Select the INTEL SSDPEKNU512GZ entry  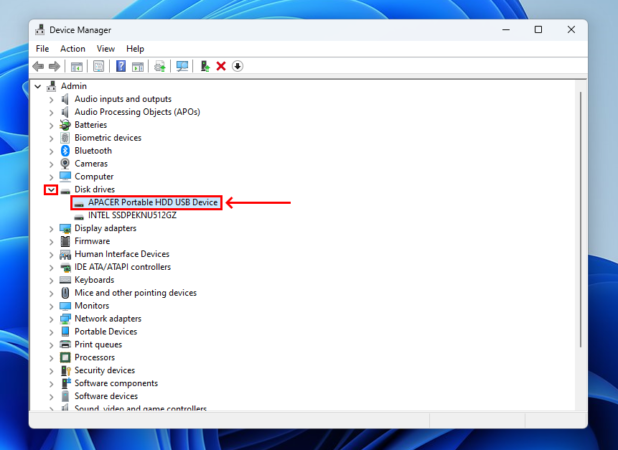(132, 216)
